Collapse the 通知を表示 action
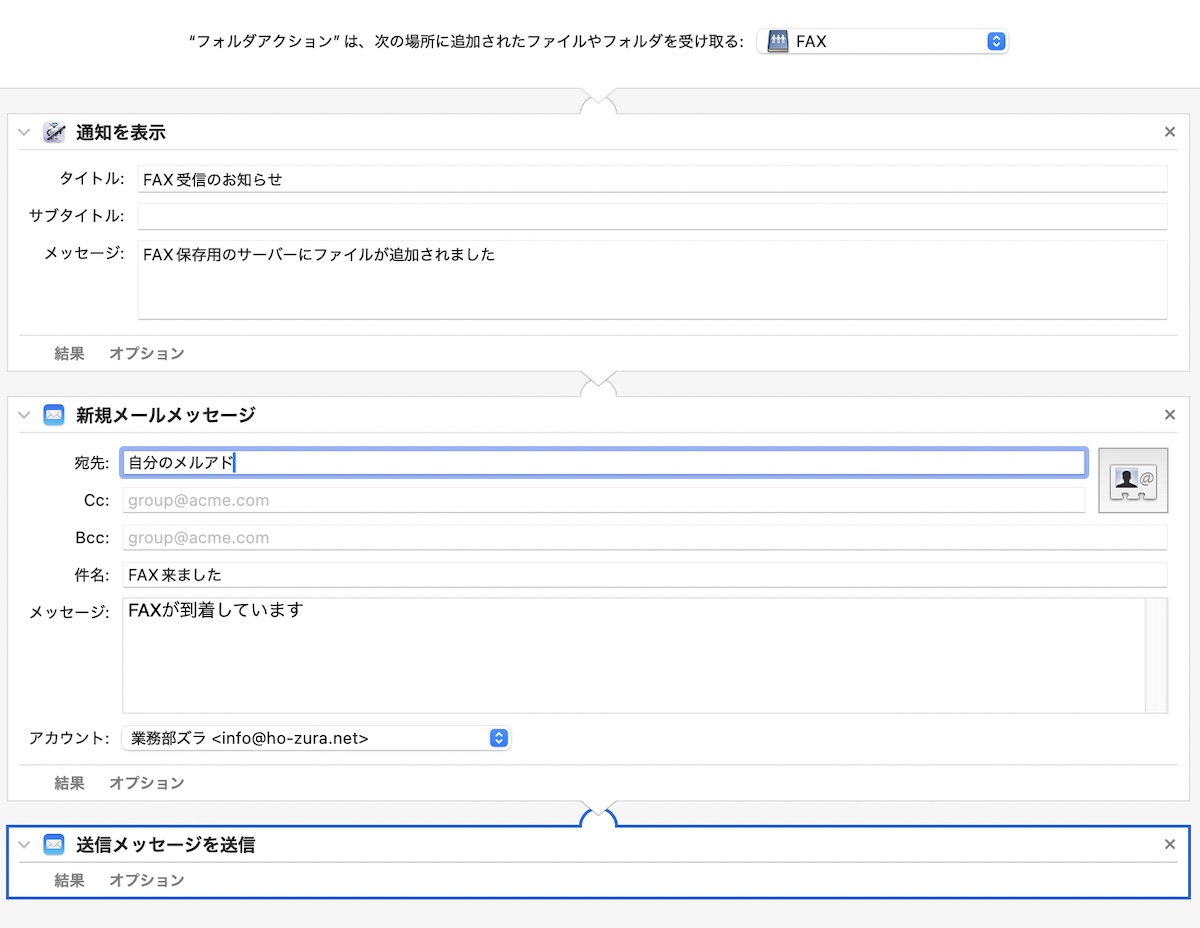This screenshot has height=928, width=1200. [x=25, y=132]
